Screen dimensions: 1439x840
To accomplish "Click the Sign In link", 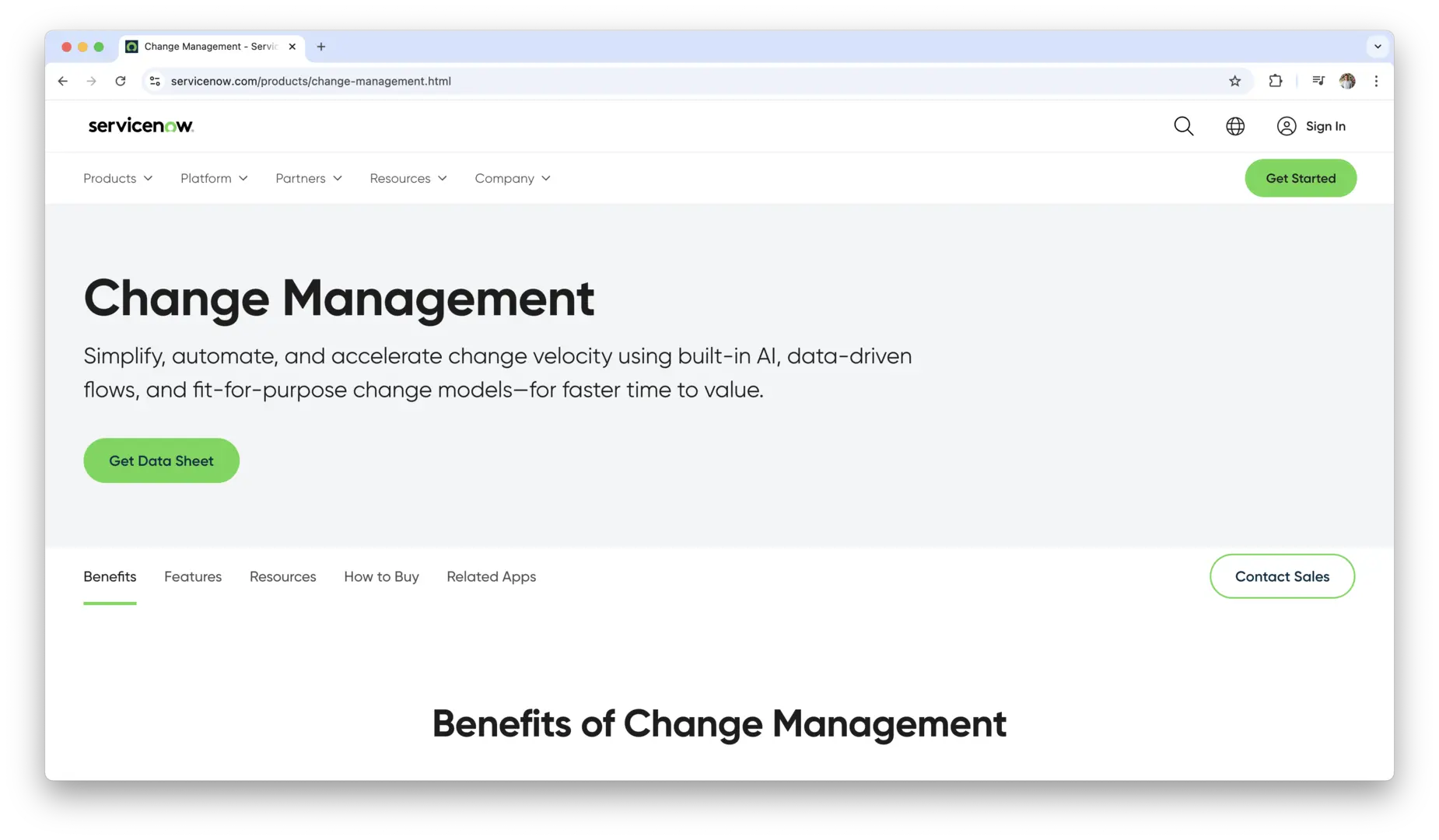I will click(x=1325, y=126).
